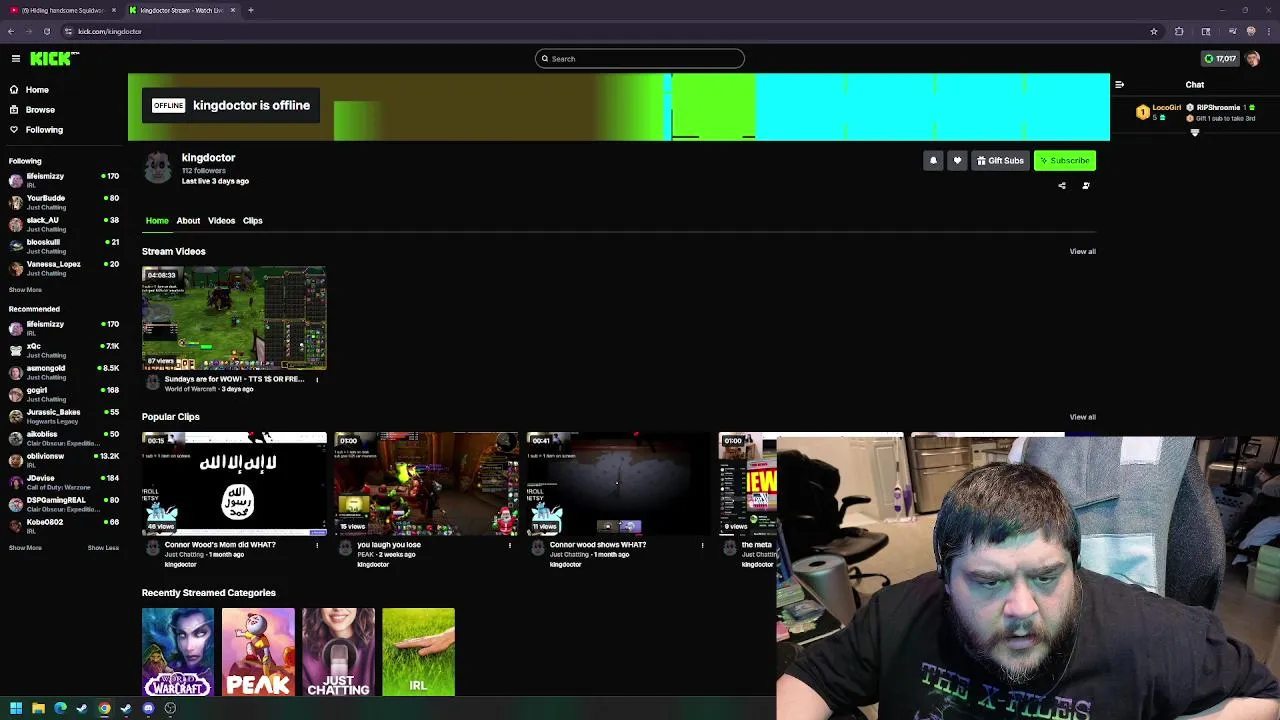This screenshot has height=720, width=1280.
Task: Open blooskull channel in Following list
Action: click(63, 247)
